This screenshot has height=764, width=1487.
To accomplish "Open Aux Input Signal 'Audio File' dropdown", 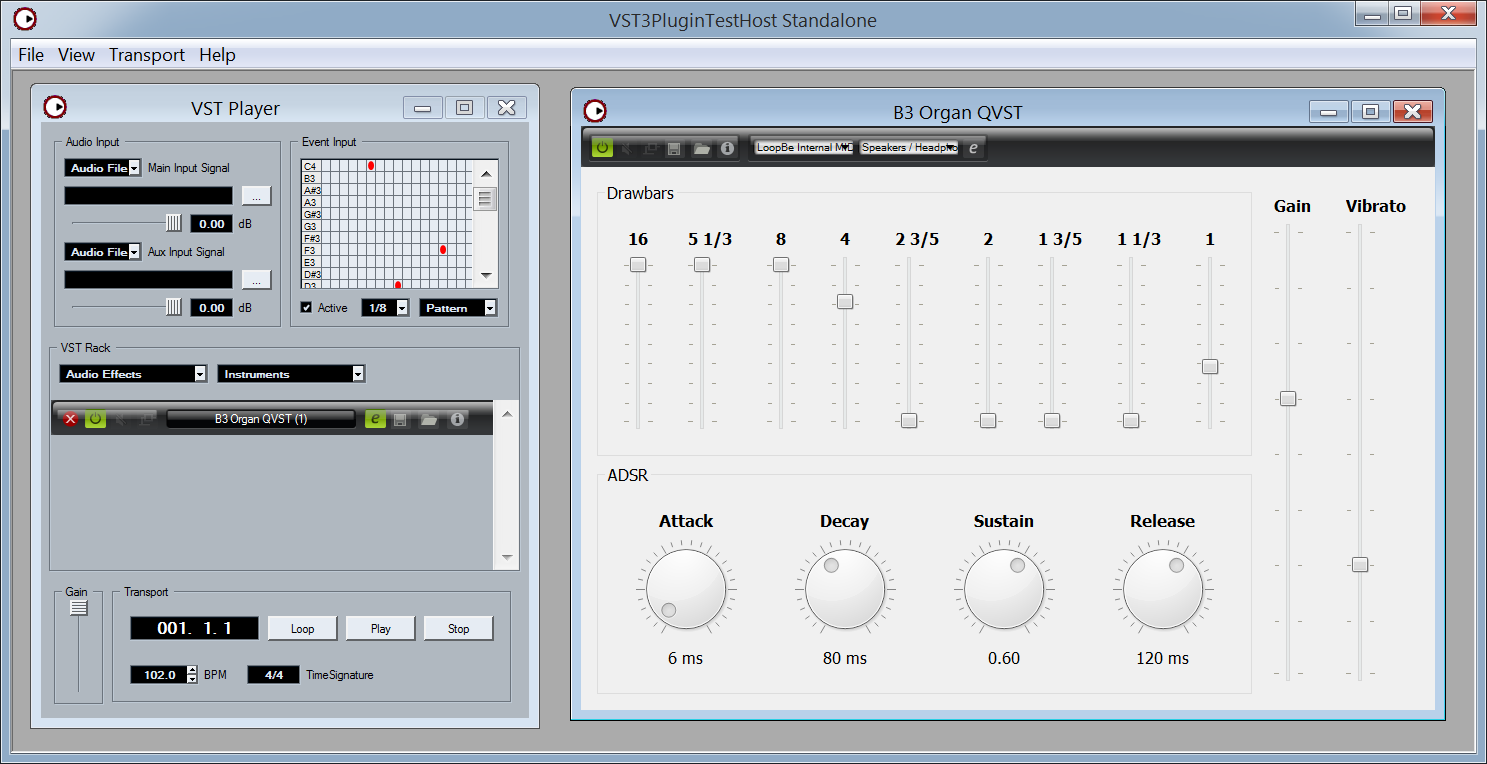I will [102, 252].
